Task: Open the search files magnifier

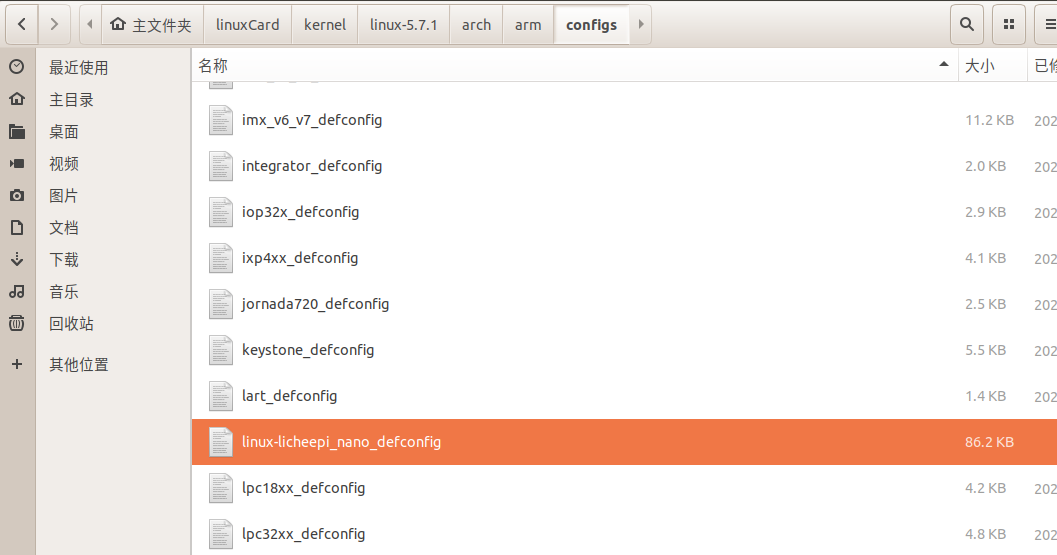Action: 966,24
